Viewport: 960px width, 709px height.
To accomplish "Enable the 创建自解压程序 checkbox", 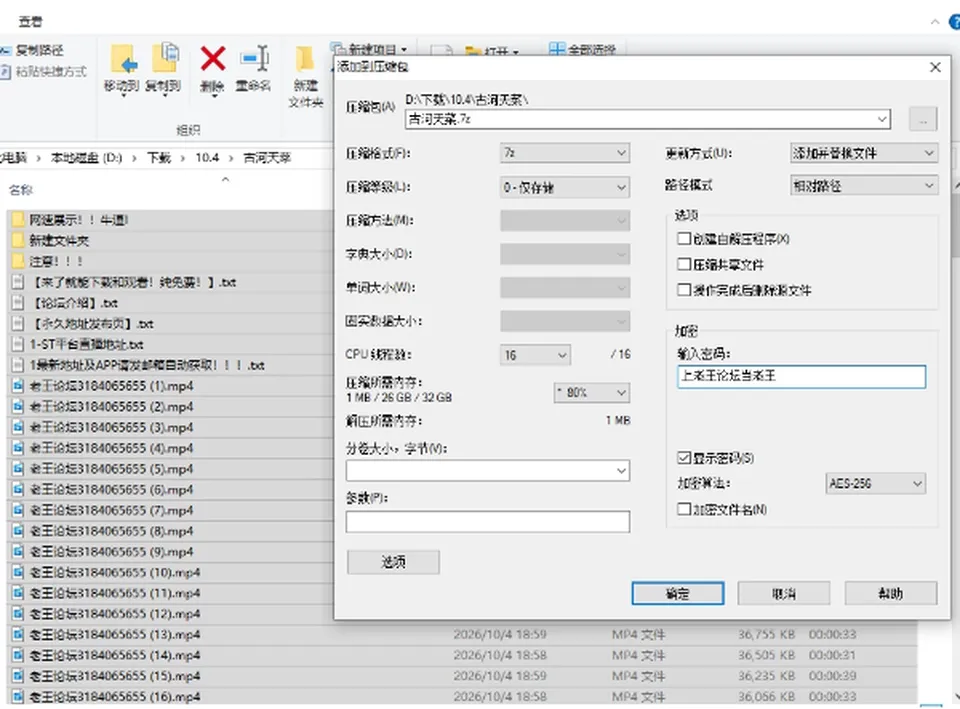I will tap(684, 238).
